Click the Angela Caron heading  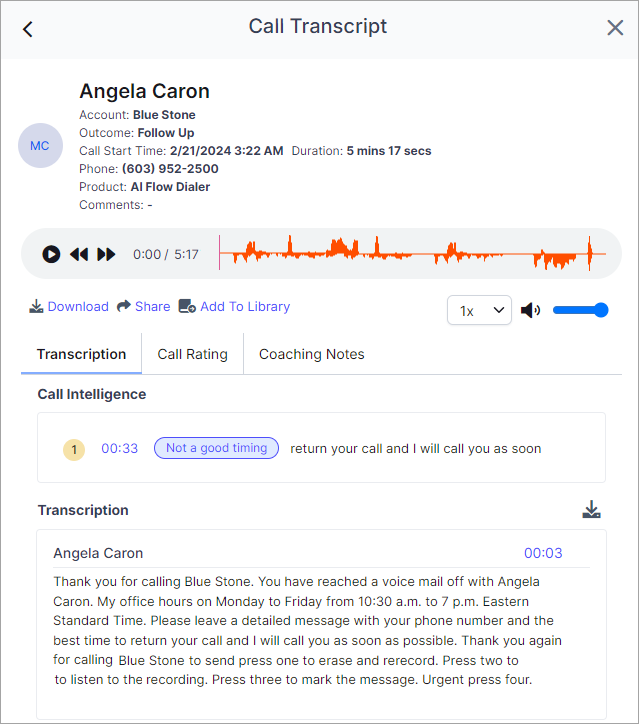coord(145,91)
